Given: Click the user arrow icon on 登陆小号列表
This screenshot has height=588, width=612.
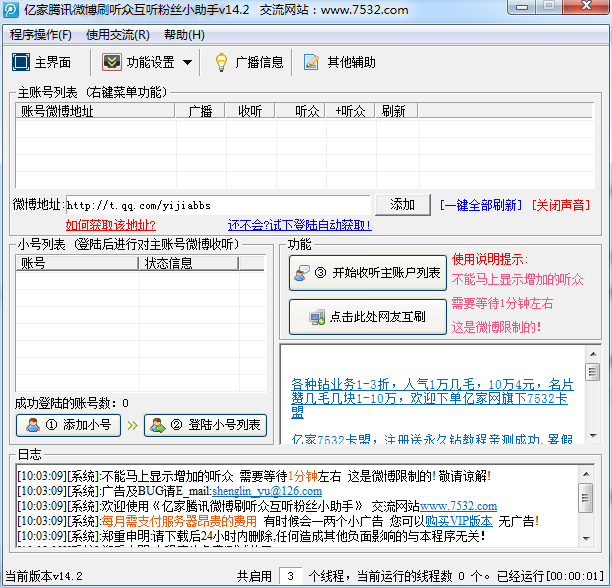Looking at the screenshot, I should [158, 425].
